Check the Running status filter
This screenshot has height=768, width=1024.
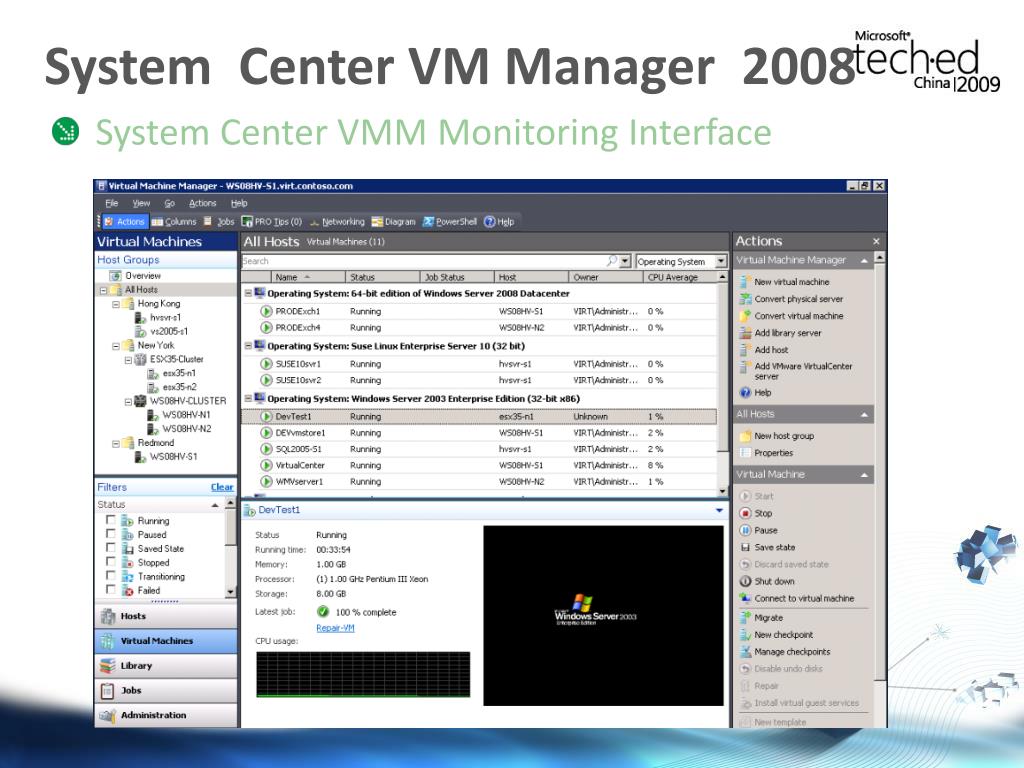110,520
